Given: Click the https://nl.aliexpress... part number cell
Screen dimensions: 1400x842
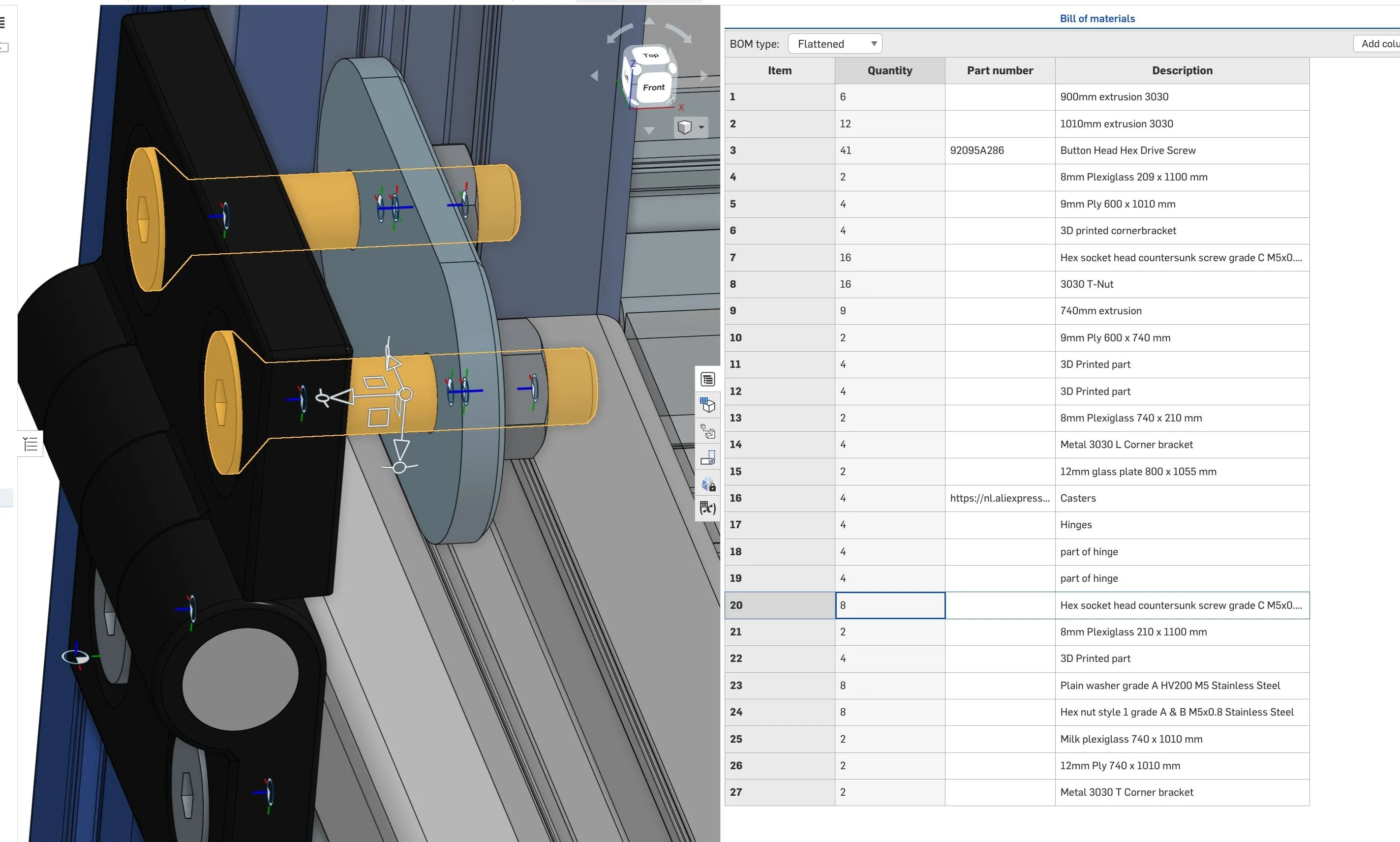Looking at the screenshot, I should (1000, 498).
